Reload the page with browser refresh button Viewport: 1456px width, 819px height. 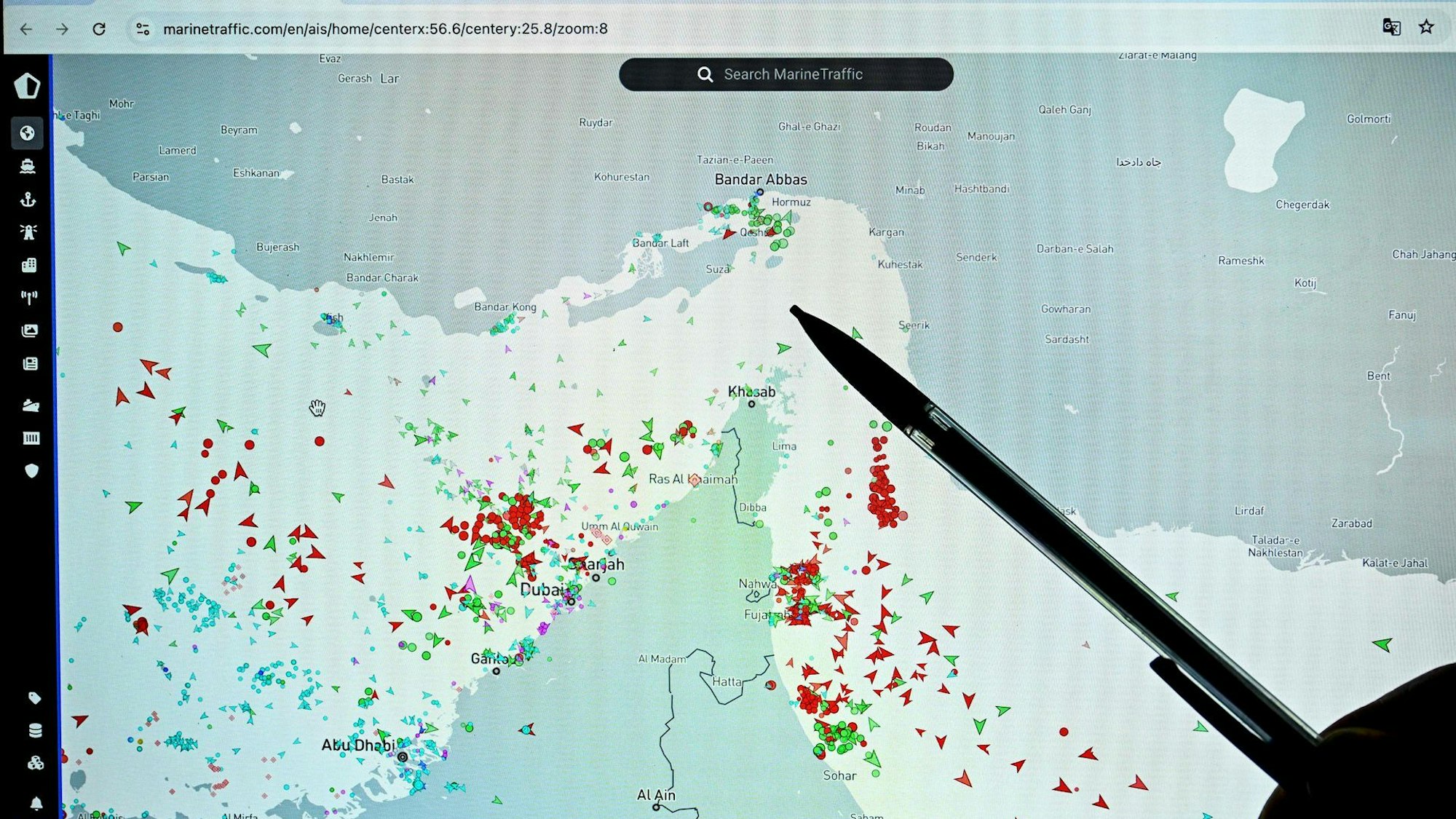[99, 29]
